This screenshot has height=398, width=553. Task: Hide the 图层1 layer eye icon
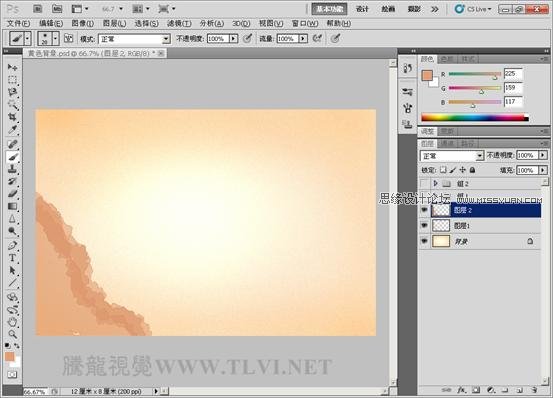pos(424,226)
